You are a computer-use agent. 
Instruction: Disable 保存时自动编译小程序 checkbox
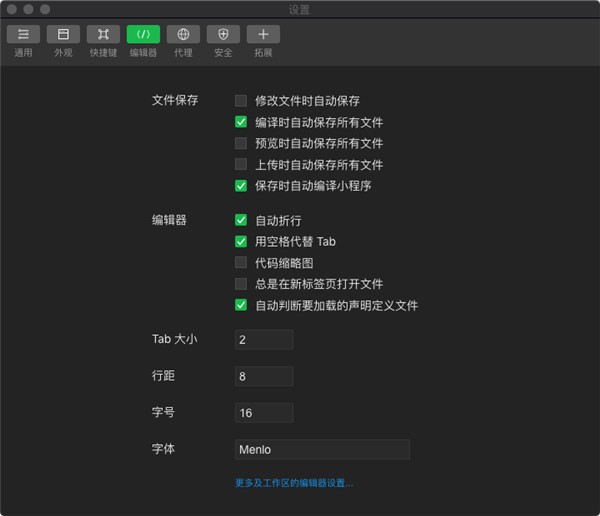click(x=241, y=185)
